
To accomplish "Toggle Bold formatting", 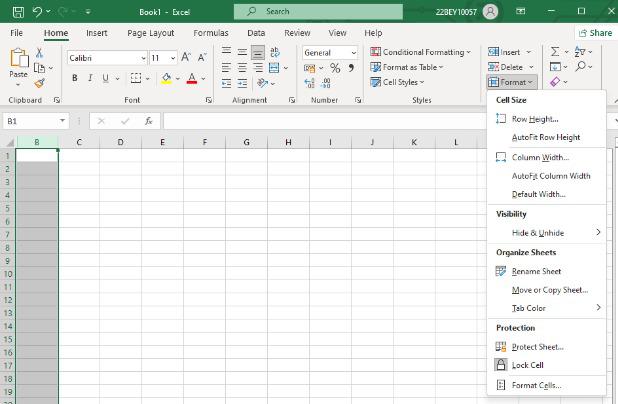I will 74,78.
